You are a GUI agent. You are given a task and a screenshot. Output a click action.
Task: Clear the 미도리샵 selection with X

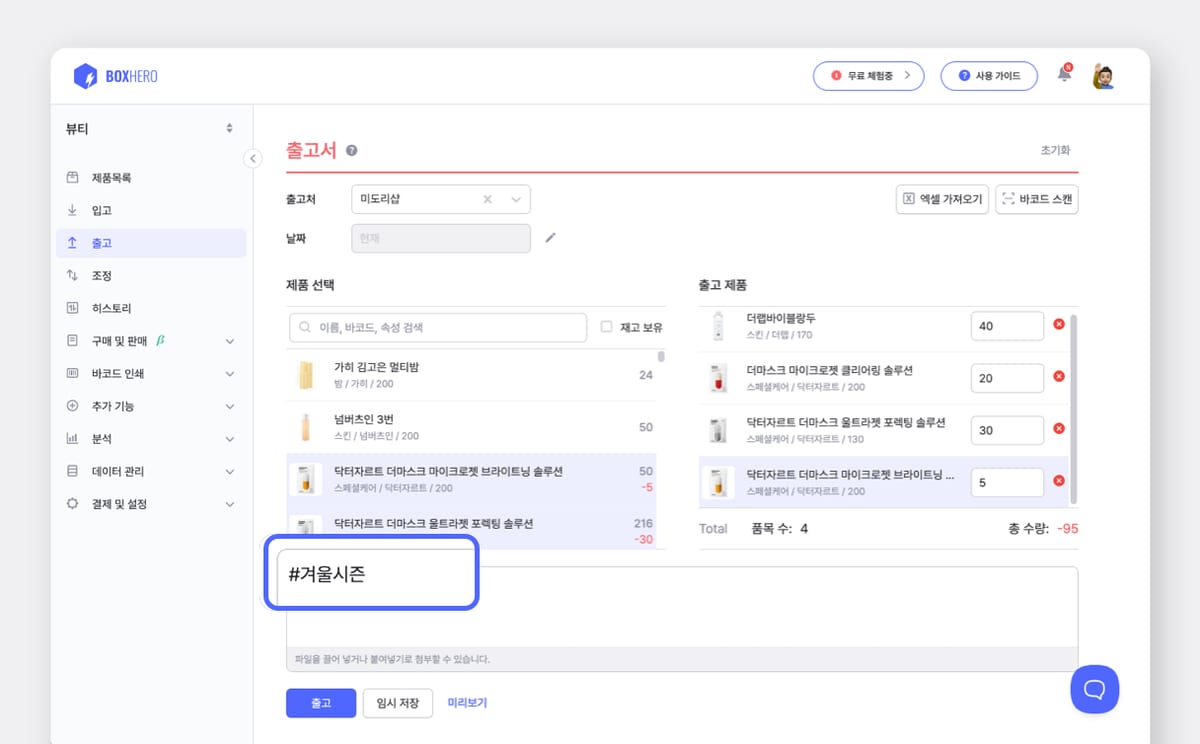coord(488,199)
